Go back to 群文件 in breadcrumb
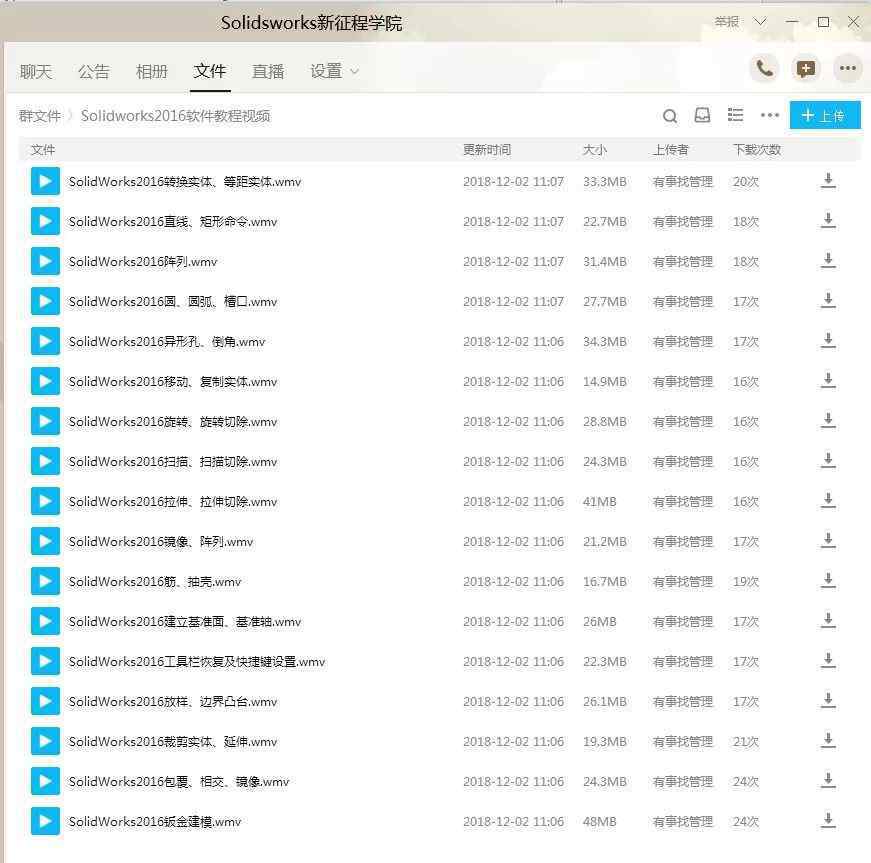Viewport: 871px width, 863px height. pyautogui.click(x=39, y=116)
